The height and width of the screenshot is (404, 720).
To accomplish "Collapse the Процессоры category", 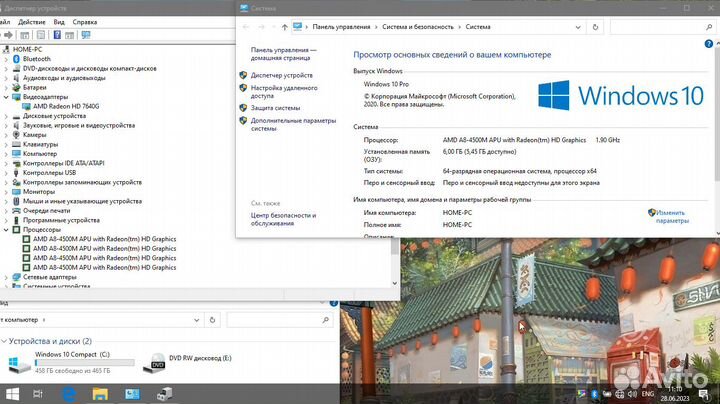I will 6,230.
